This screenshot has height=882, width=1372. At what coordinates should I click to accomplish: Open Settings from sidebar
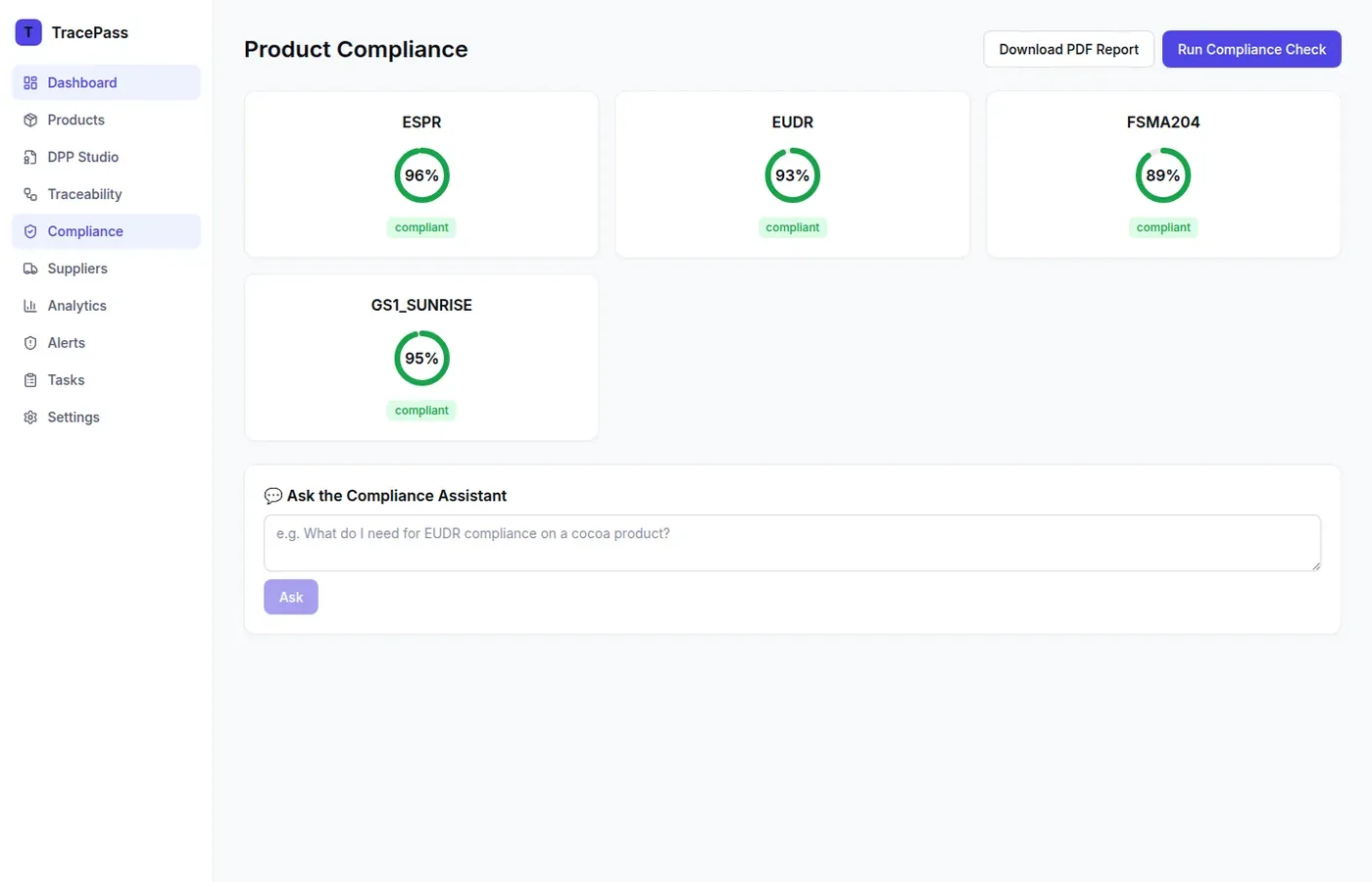[106, 418]
